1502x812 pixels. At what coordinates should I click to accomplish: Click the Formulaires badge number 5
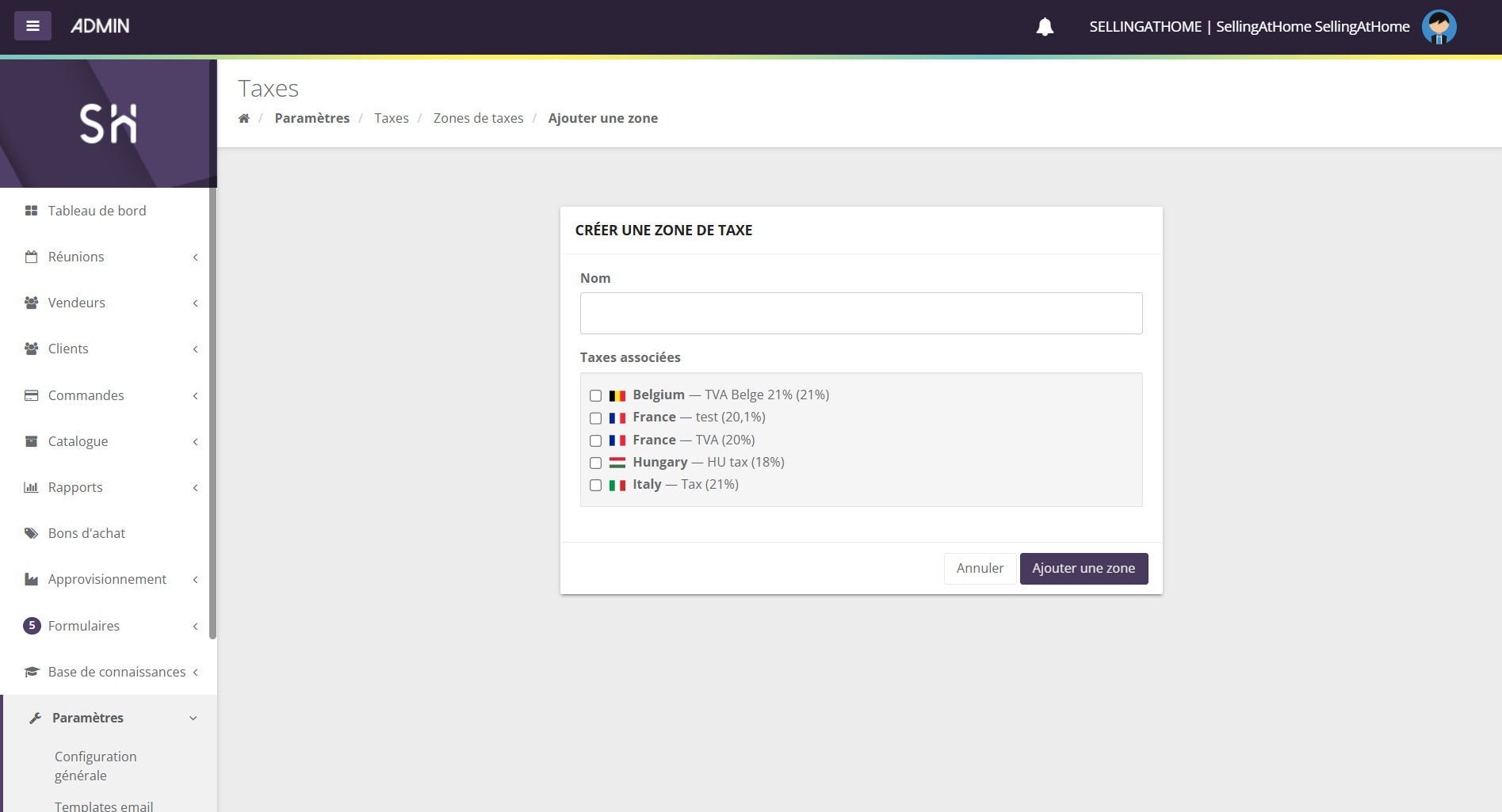coord(32,626)
